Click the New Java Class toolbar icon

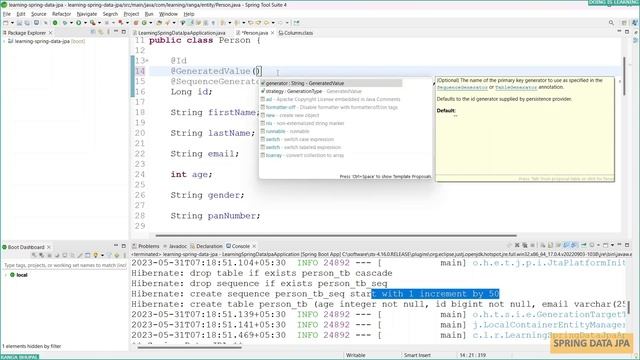[x=144, y=23]
